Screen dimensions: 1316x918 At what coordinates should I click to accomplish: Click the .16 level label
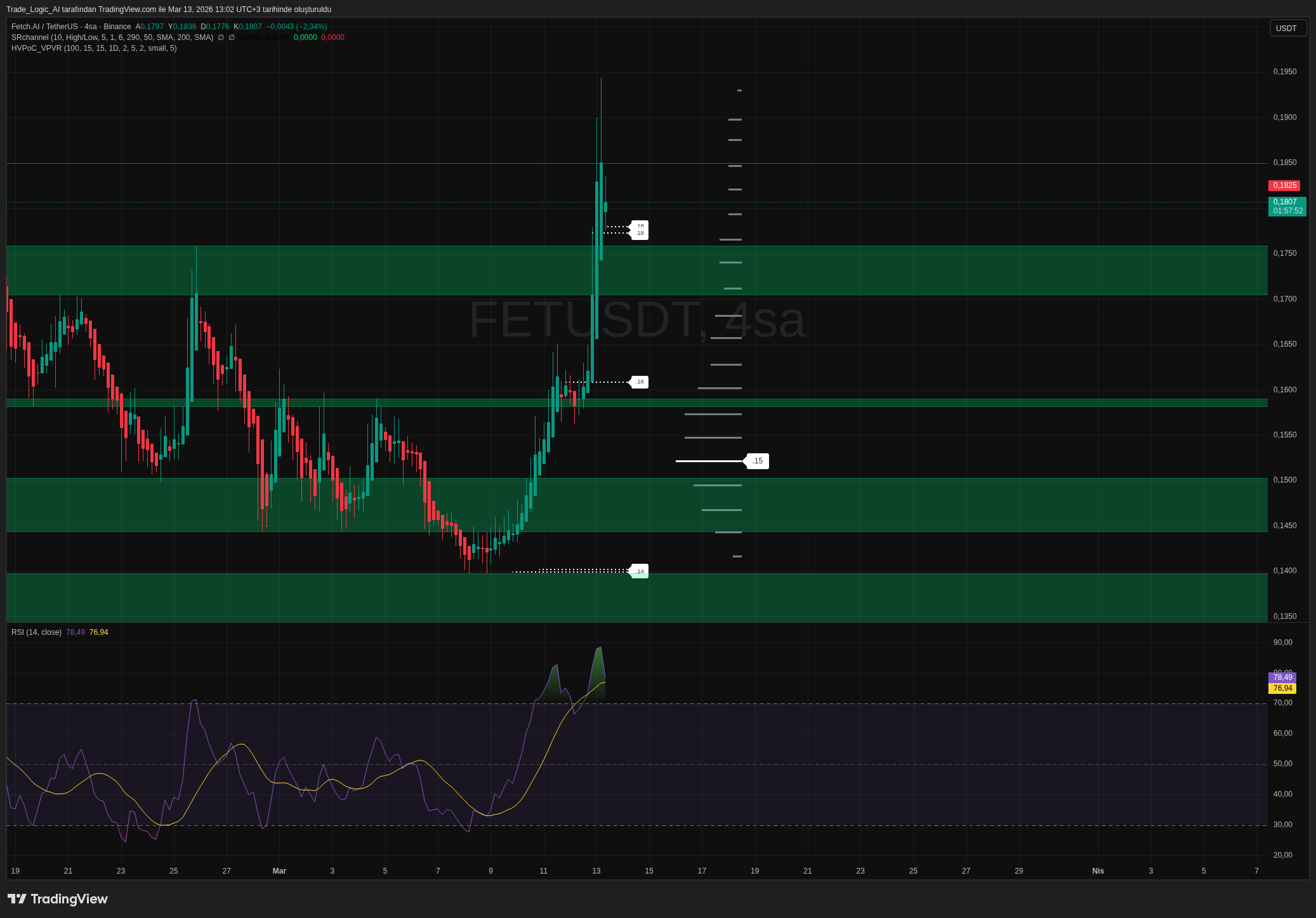click(640, 382)
